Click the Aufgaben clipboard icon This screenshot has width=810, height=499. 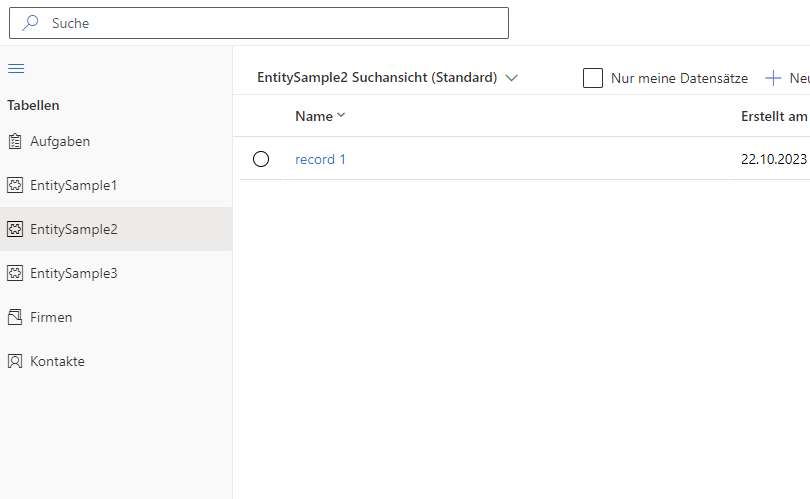point(15,141)
